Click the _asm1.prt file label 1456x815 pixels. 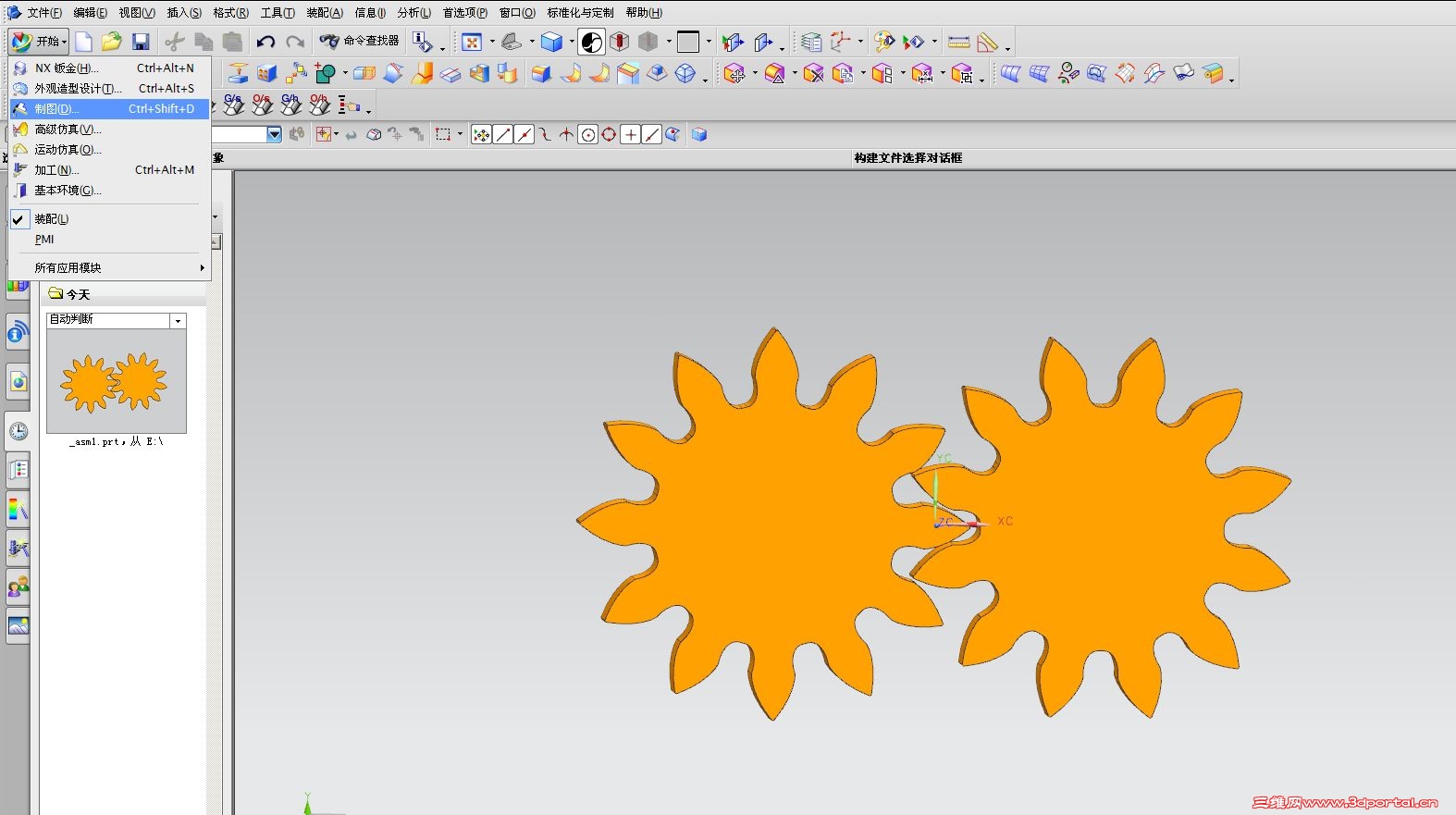pyautogui.click(x=117, y=442)
